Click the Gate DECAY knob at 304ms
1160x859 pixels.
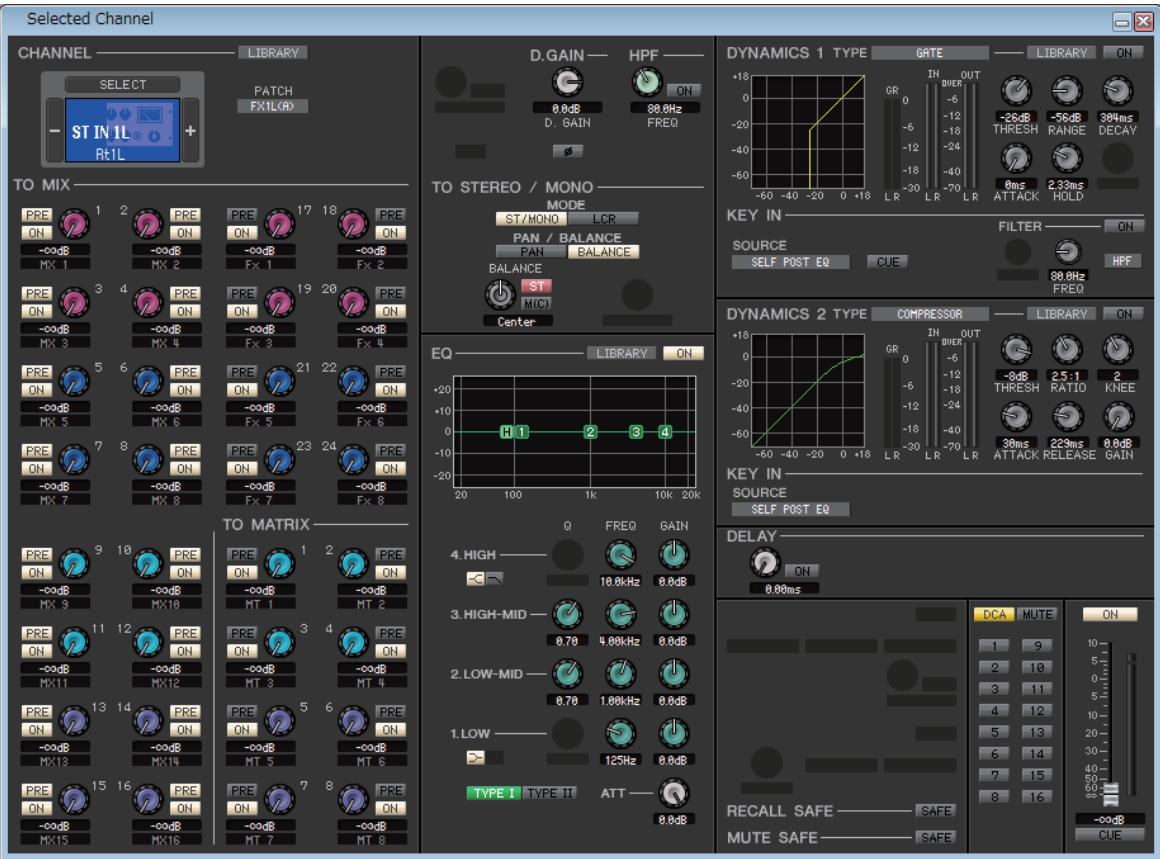tap(1117, 91)
